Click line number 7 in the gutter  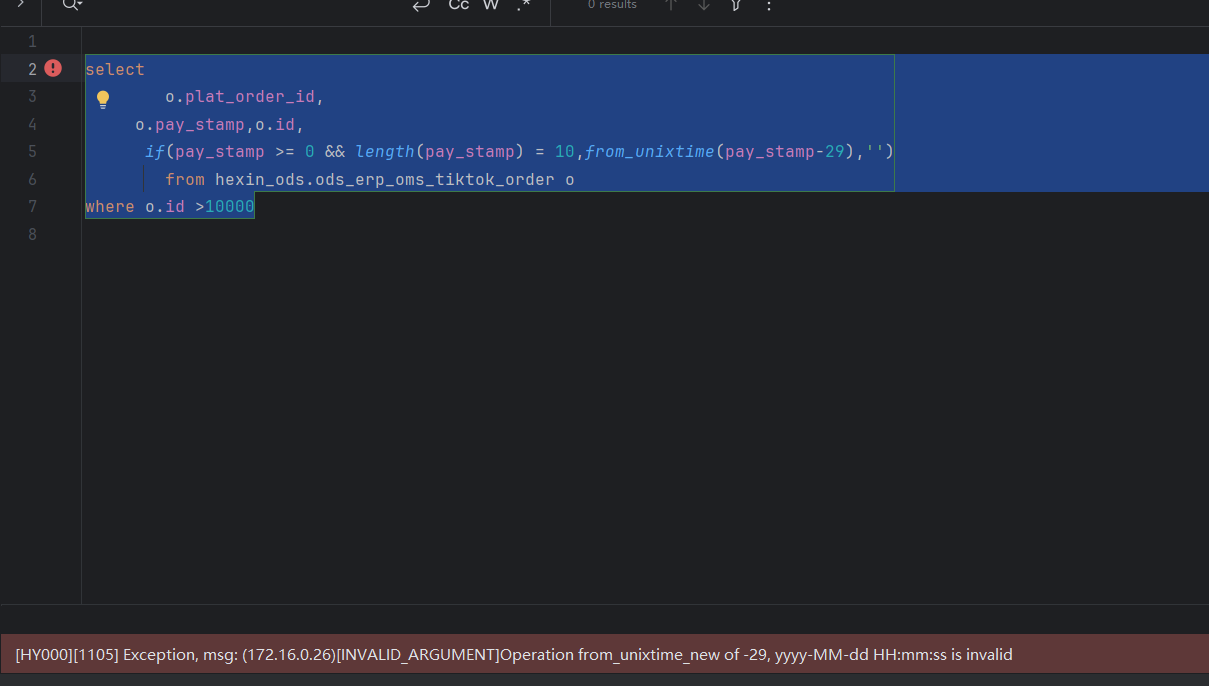tap(32, 207)
